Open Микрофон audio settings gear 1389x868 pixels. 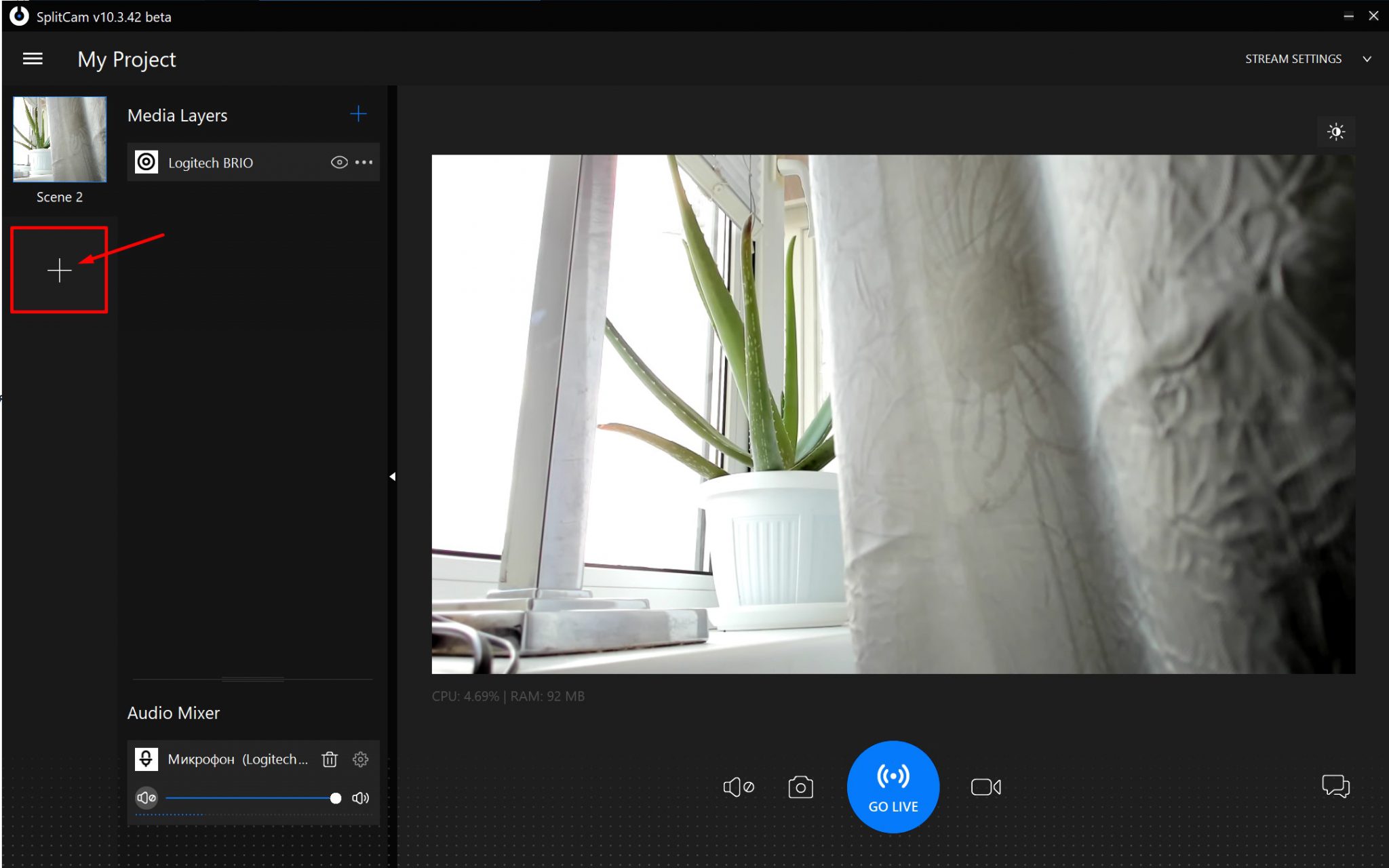(361, 759)
